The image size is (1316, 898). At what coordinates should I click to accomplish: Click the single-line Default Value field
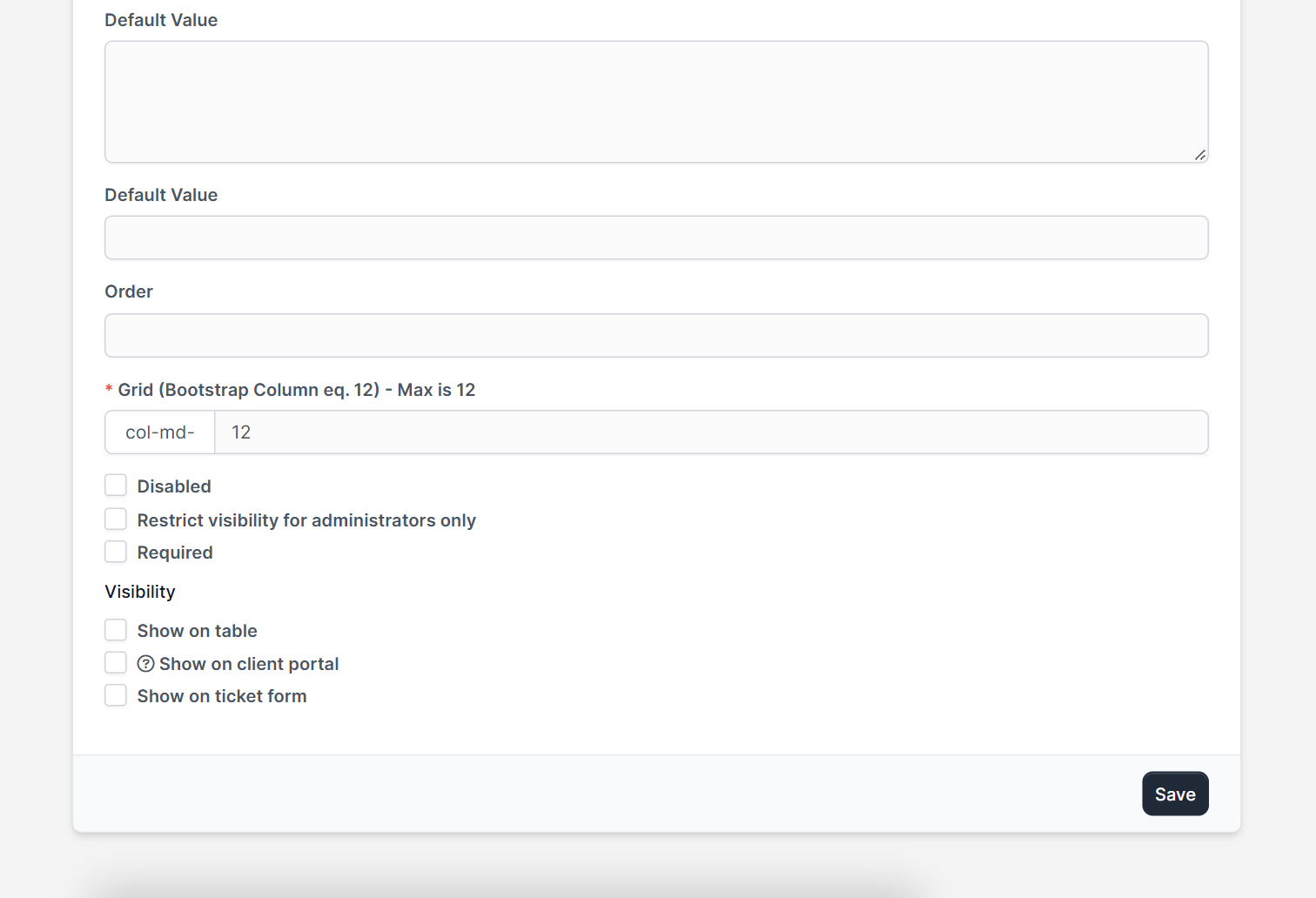tap(656, 238)
